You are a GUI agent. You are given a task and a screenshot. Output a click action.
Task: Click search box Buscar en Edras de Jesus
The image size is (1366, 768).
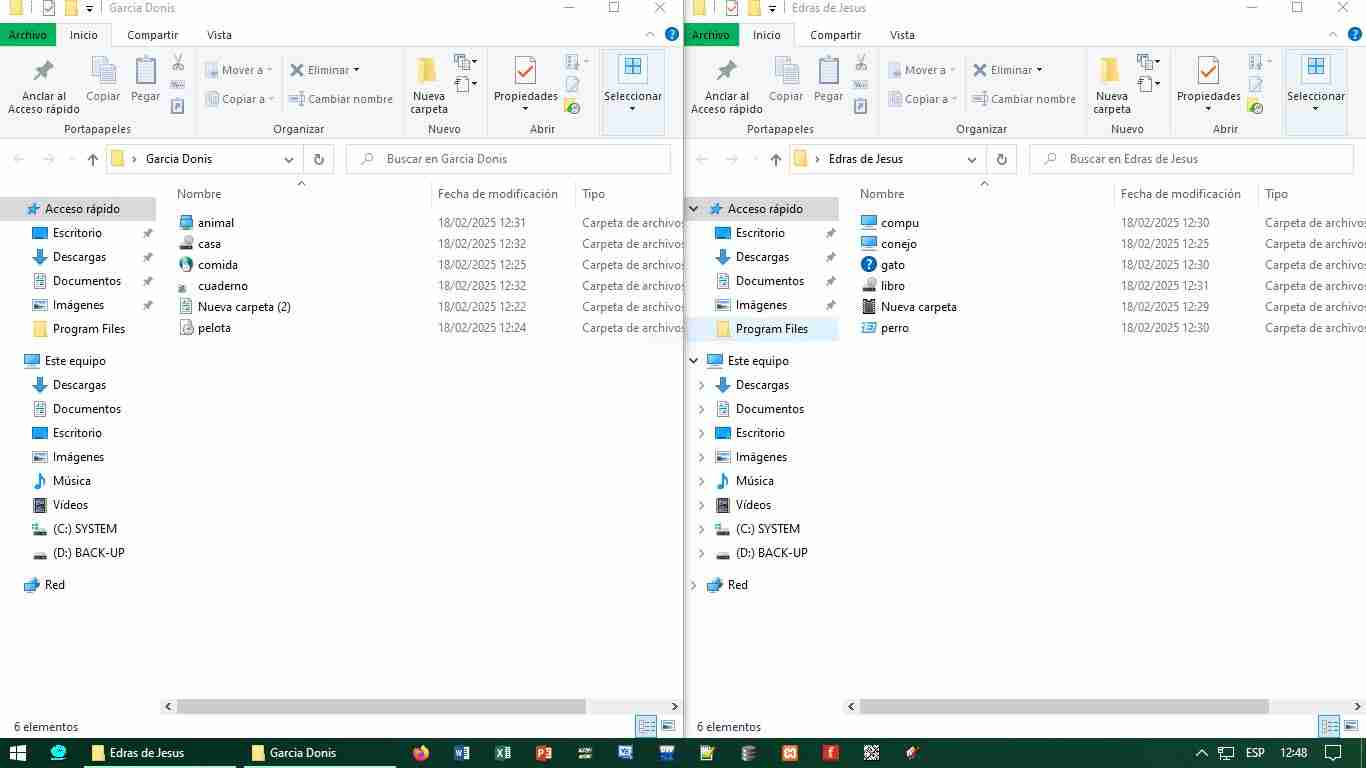coord(1191,159)
